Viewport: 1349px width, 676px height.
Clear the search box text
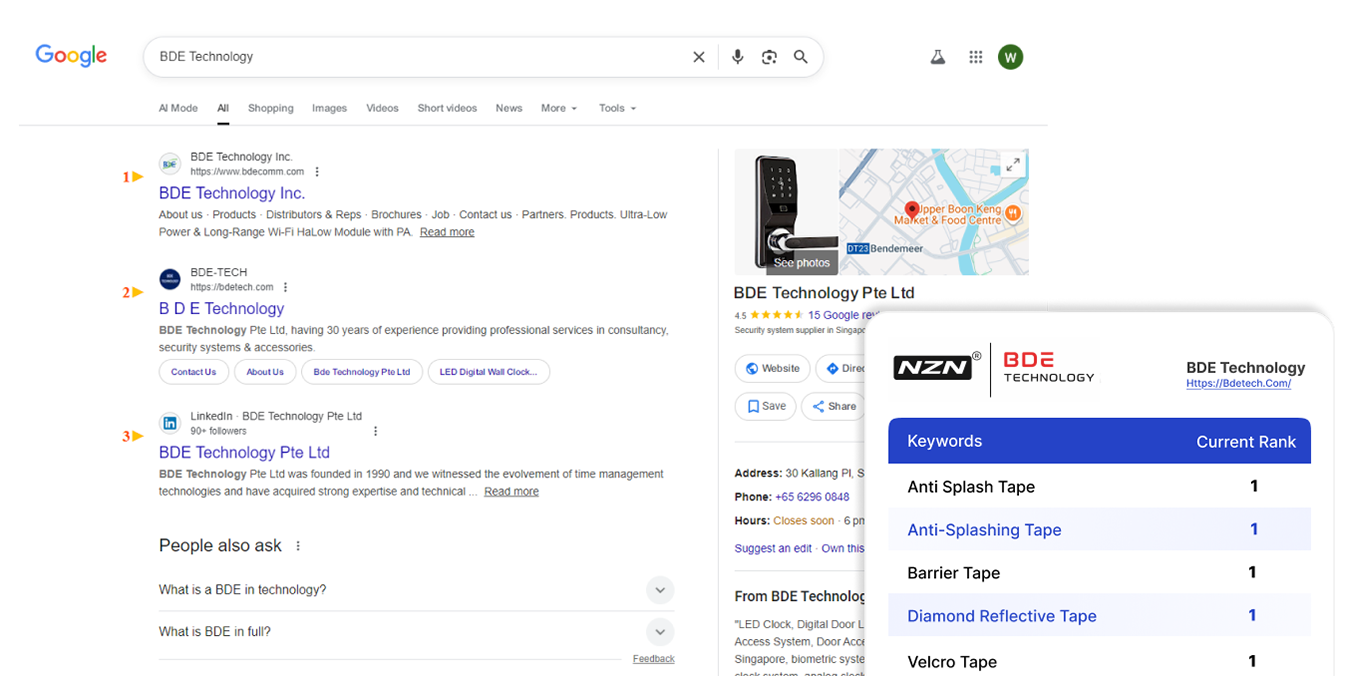click(699, 57)
